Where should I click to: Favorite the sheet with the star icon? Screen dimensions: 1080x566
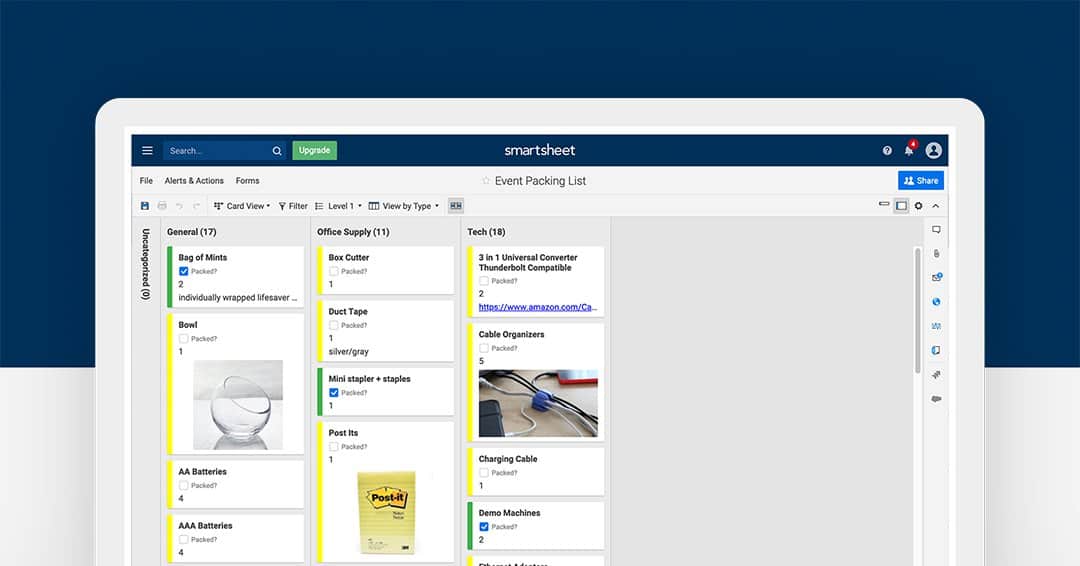486,181
